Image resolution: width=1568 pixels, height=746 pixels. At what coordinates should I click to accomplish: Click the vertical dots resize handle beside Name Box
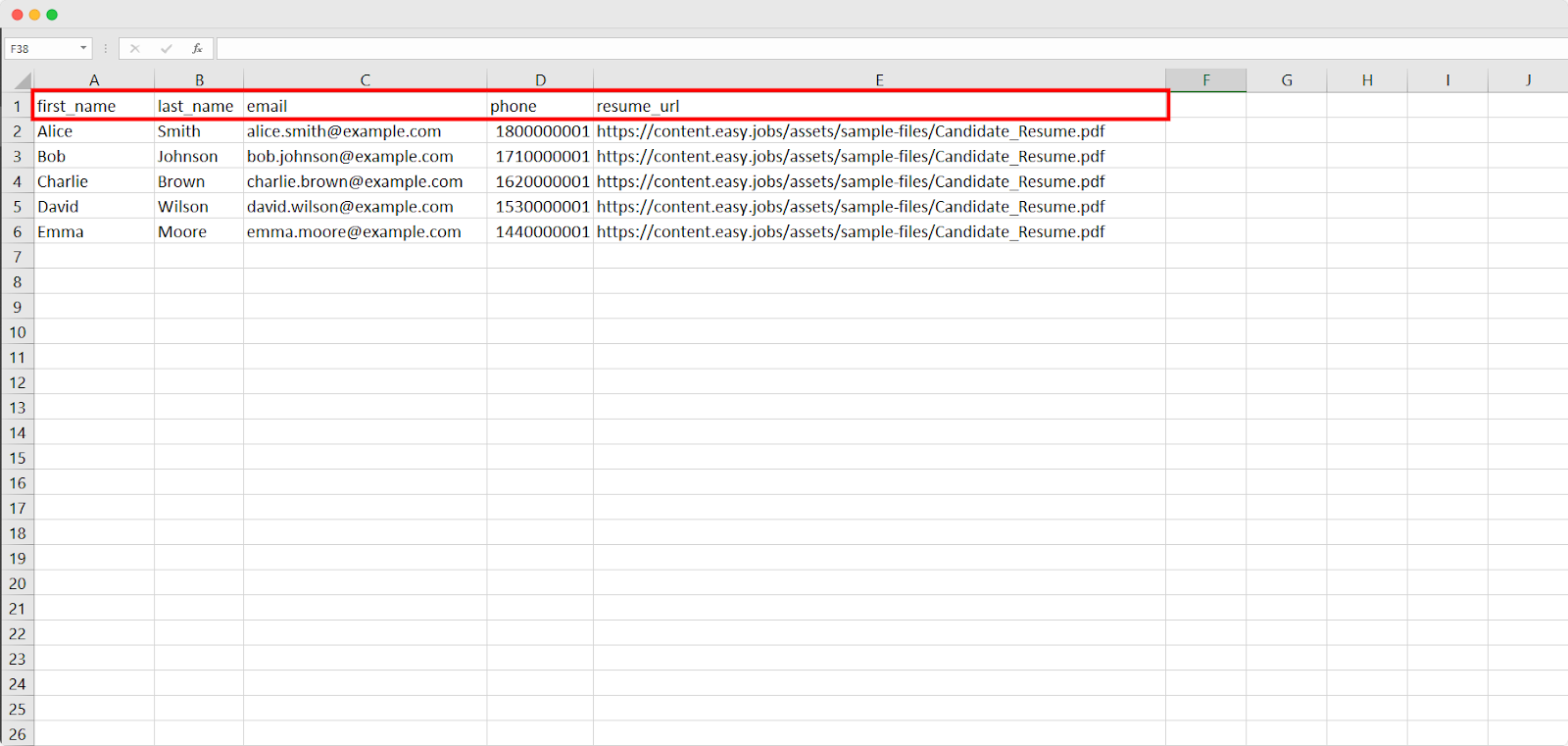pos(106,48)
